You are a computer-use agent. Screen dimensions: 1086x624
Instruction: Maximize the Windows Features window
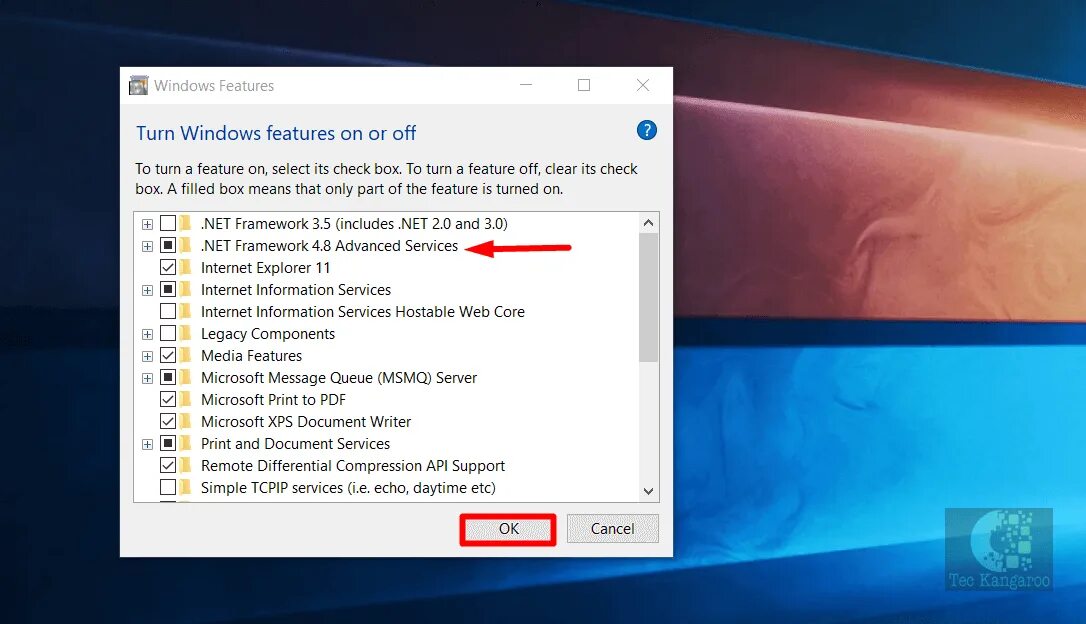584,85
